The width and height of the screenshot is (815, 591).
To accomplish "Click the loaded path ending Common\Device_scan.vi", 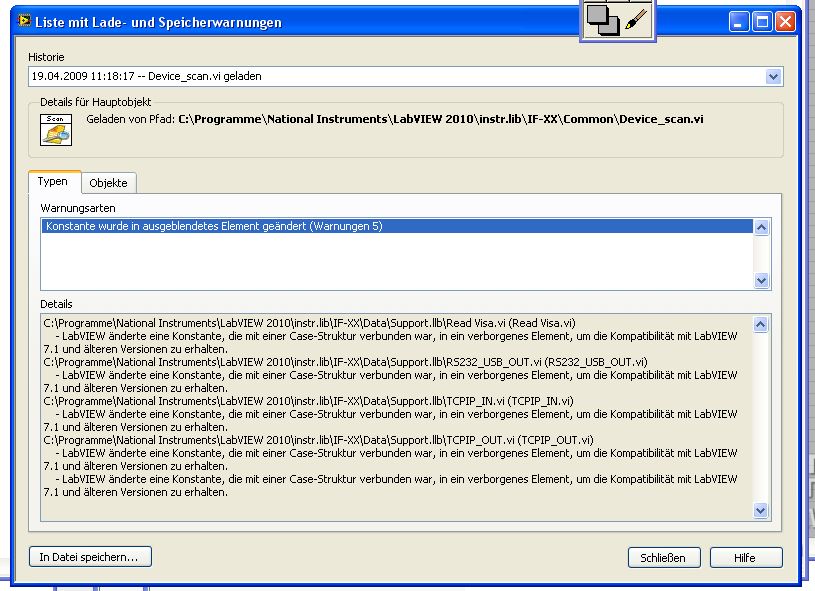I will tap(441, 119).
